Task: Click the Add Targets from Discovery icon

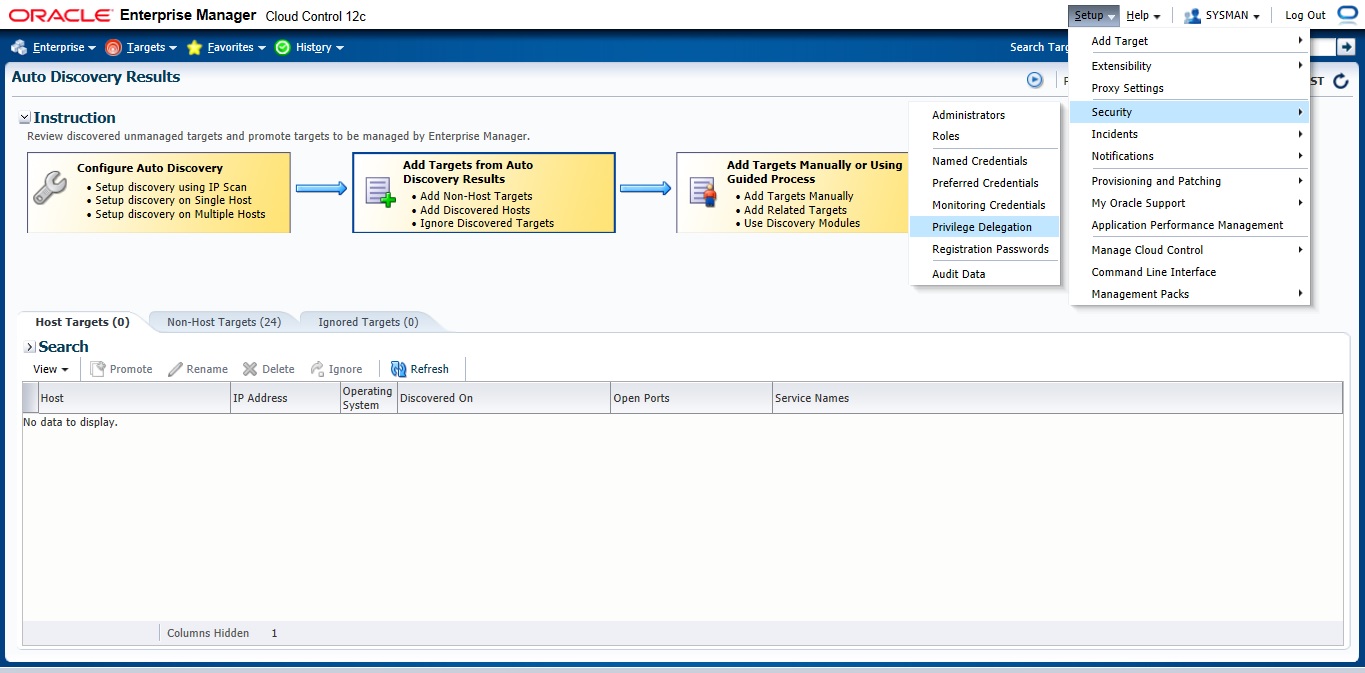Action: tap(380, 191)
